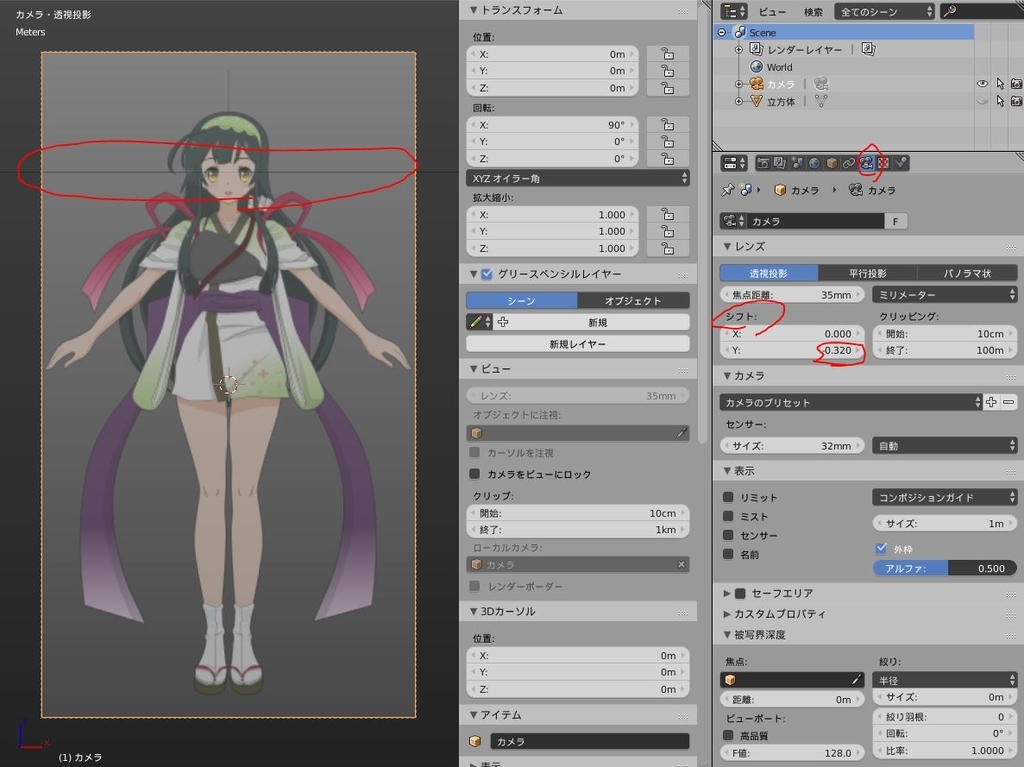Viewport: 1024px width, 767px height.
Task: Click the render layer icon right of レンダーレイヤー
Action: point(869,49)
